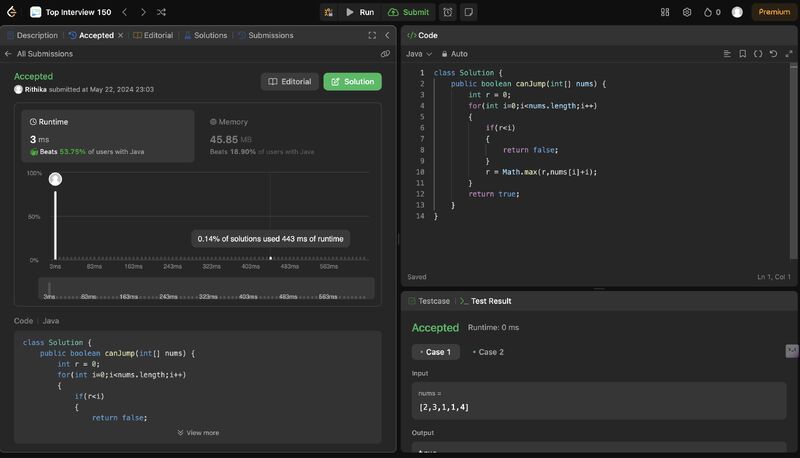
Task: Start the timer alarm clock icon
Action: [x=447, y=12]
